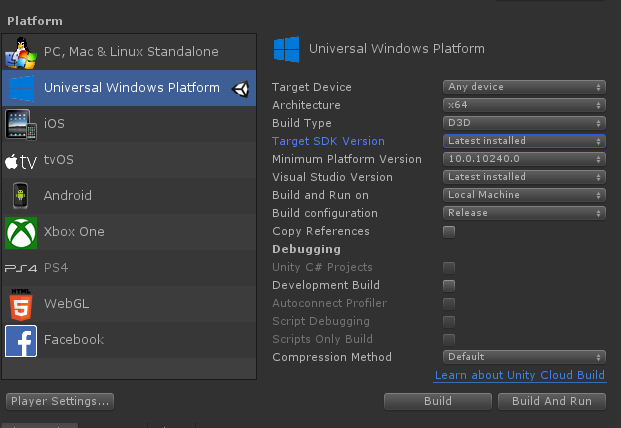Viewport: 621px width, 428px height.
Task: Click the PS4 logo icon
Action: [x=21, y=268]
